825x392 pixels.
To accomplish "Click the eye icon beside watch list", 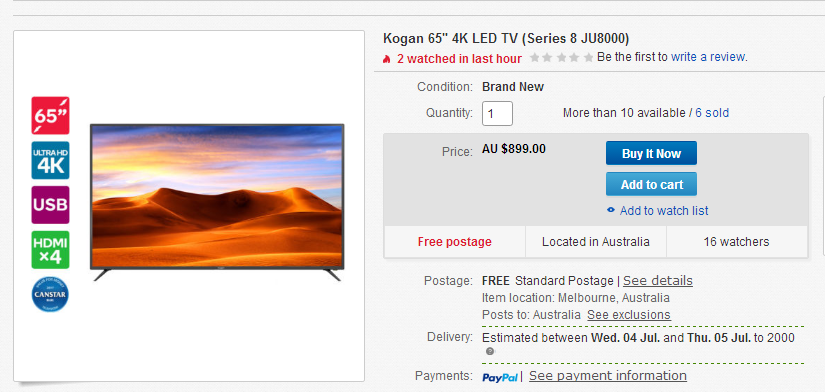I will [611, 210].
